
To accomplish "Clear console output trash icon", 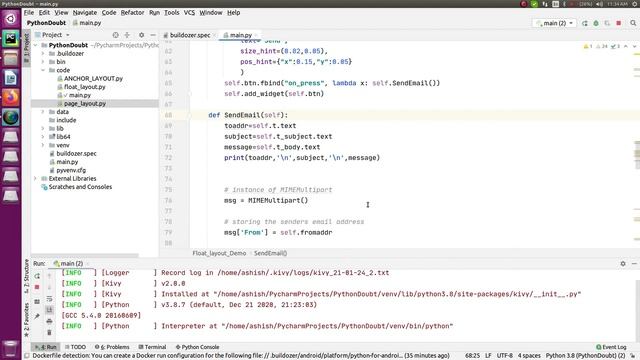I will click(x=49, y=333).
